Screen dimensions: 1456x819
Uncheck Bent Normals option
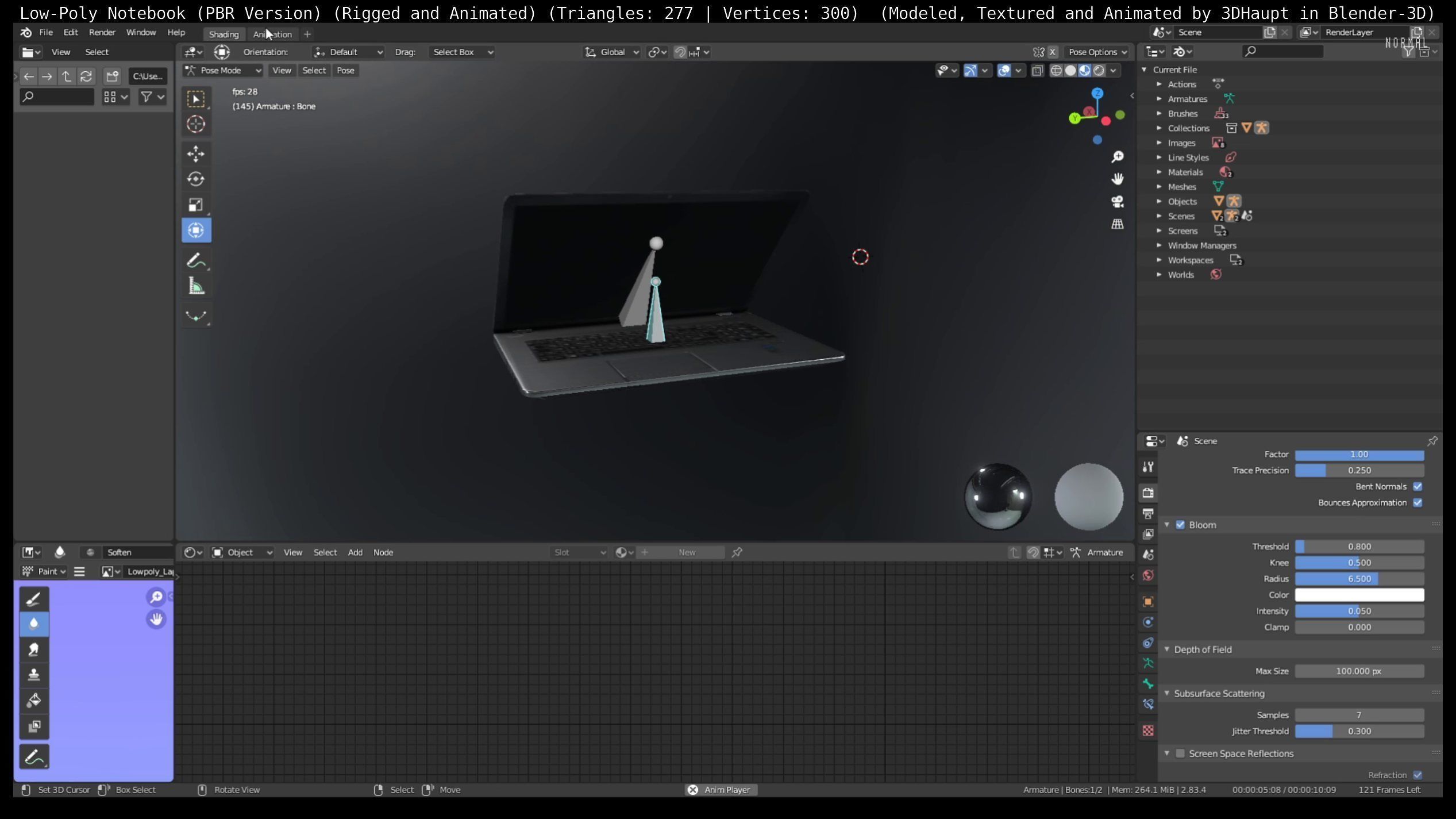[1418, 487]
